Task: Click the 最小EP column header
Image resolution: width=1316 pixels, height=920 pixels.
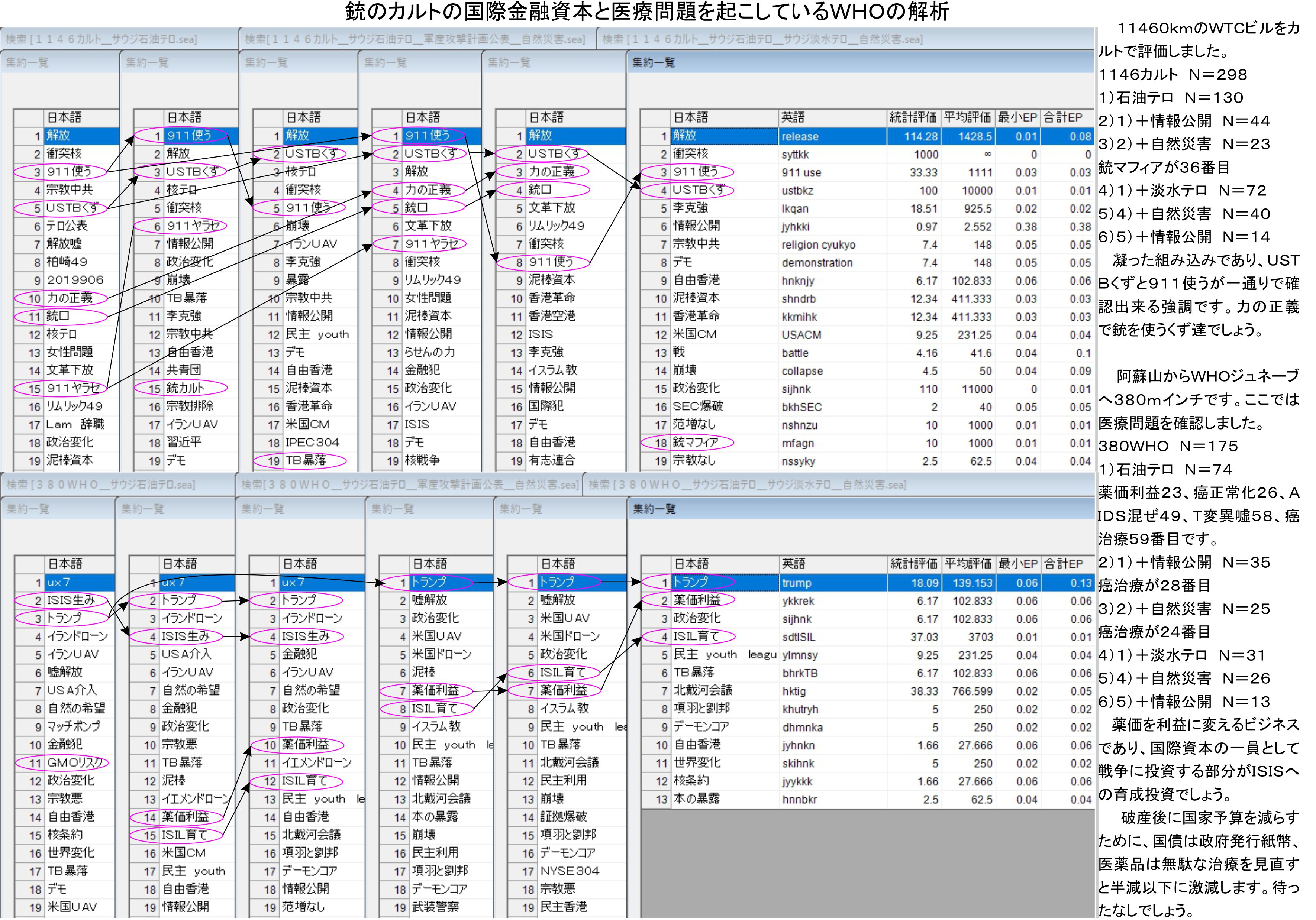Action: (x=1017, y=117)
